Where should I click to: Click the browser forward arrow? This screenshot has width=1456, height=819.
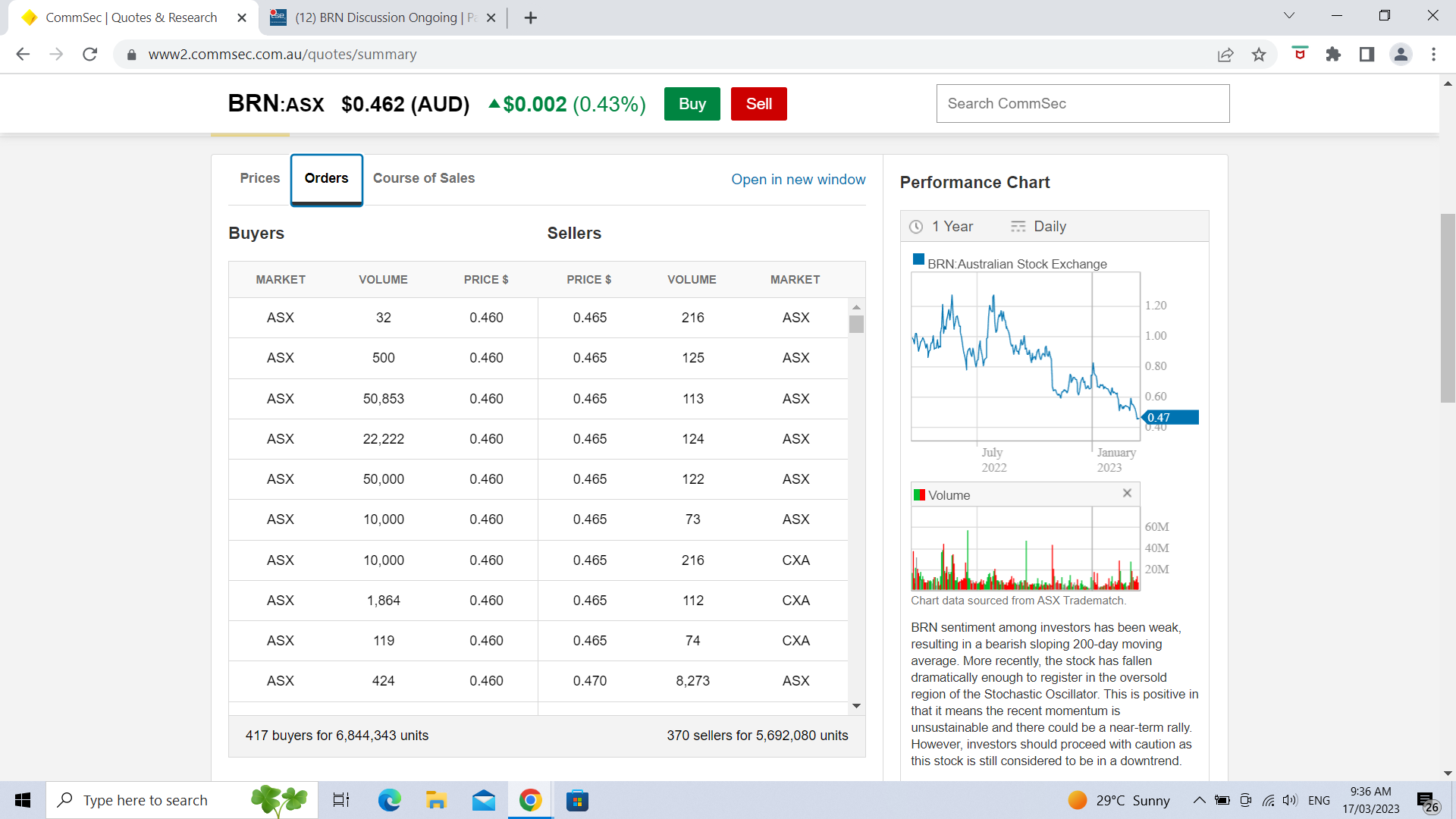[56, 54]
